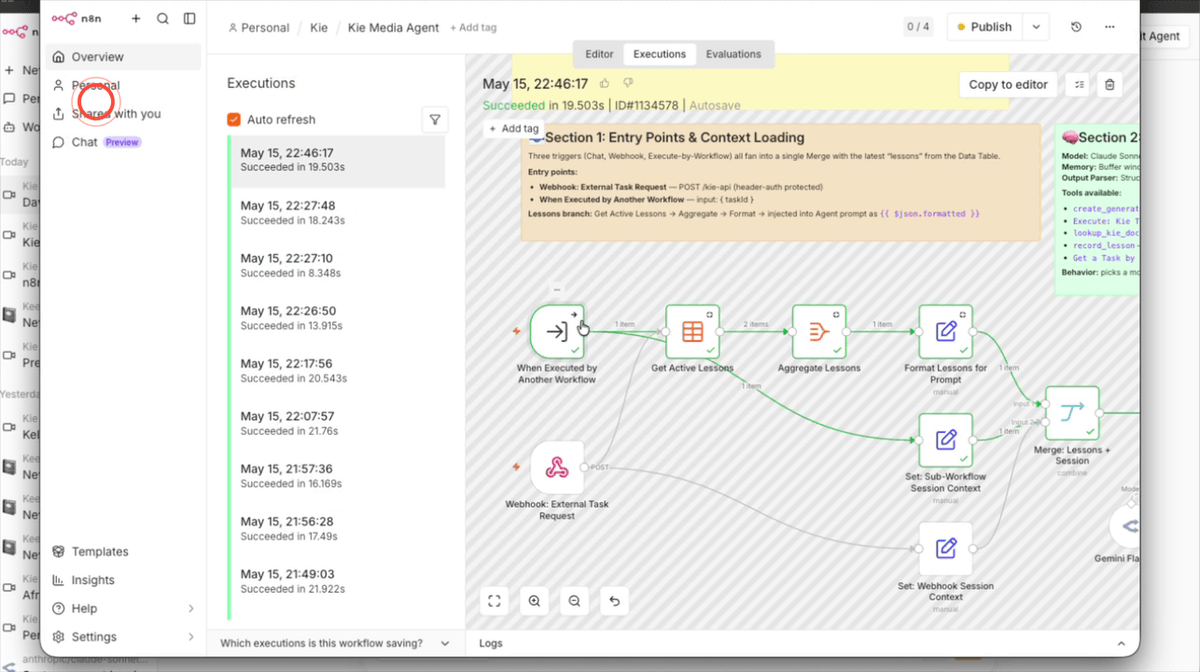1200x672 pixels.
Task: Select the Merge: Lessons + Session node
Action: pos(1072,413)
